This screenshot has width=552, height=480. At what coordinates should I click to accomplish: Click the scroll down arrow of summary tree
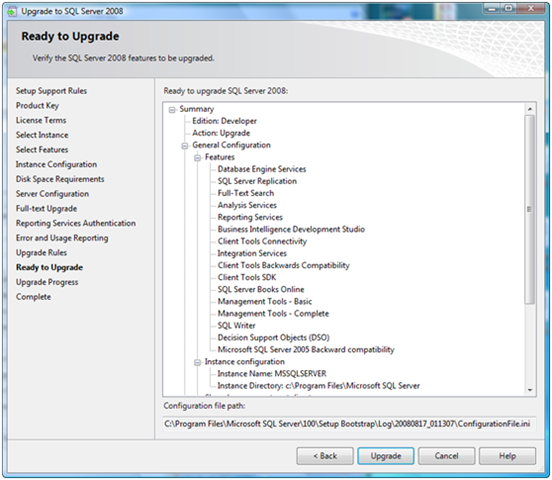click(x=529, y=390)
